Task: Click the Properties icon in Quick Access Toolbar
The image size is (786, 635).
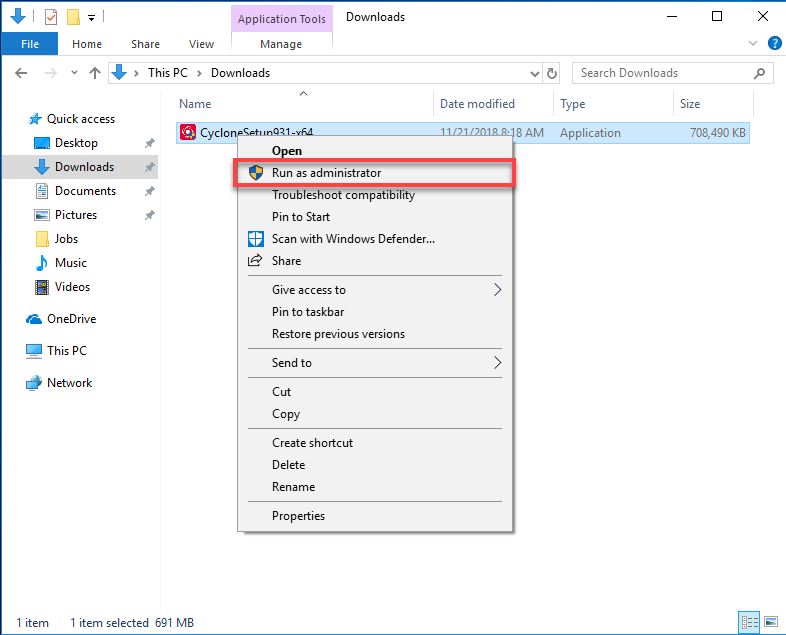Action: tap(51, 17)
